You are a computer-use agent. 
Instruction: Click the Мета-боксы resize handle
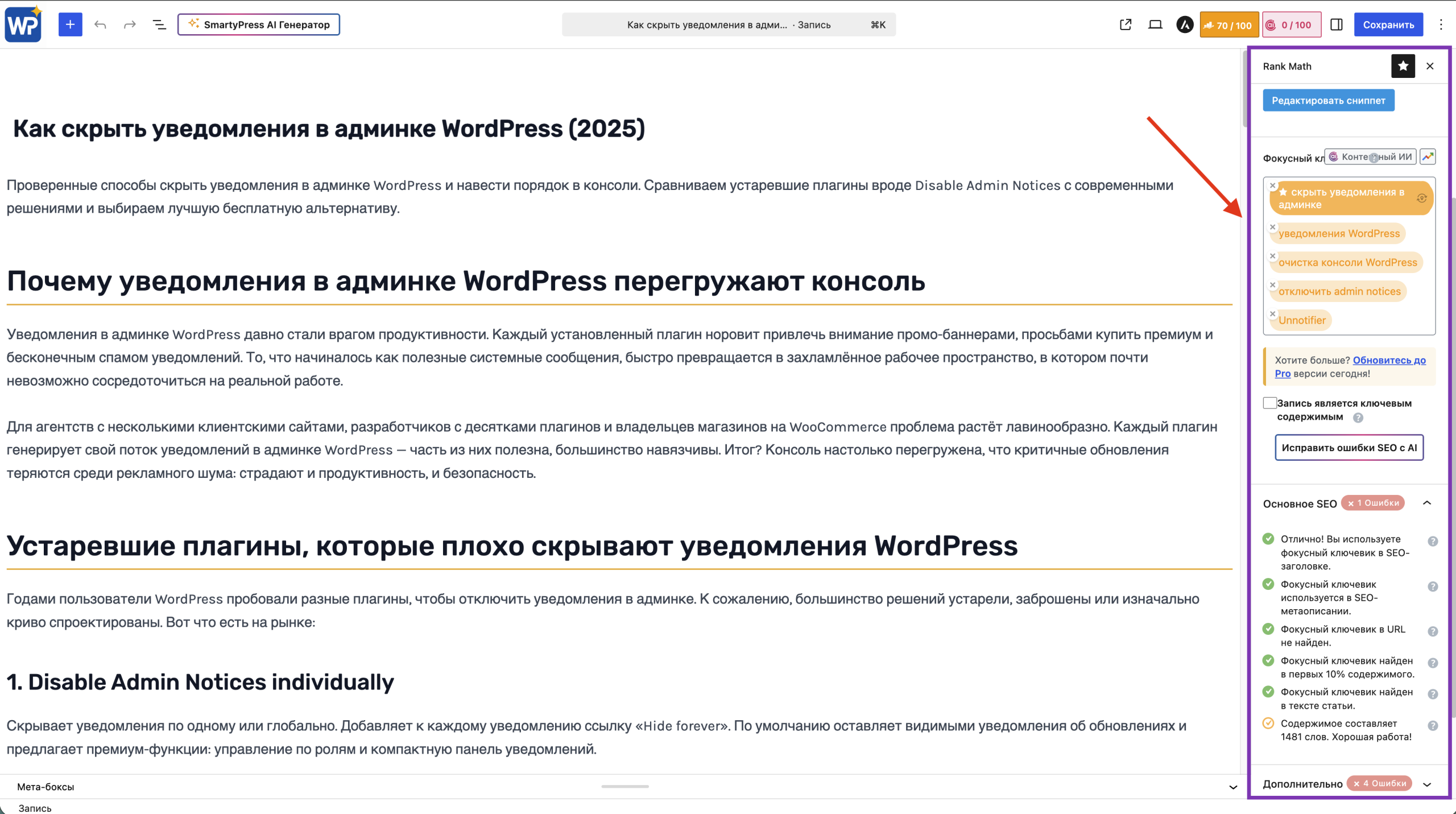click(x=624, y=786)
